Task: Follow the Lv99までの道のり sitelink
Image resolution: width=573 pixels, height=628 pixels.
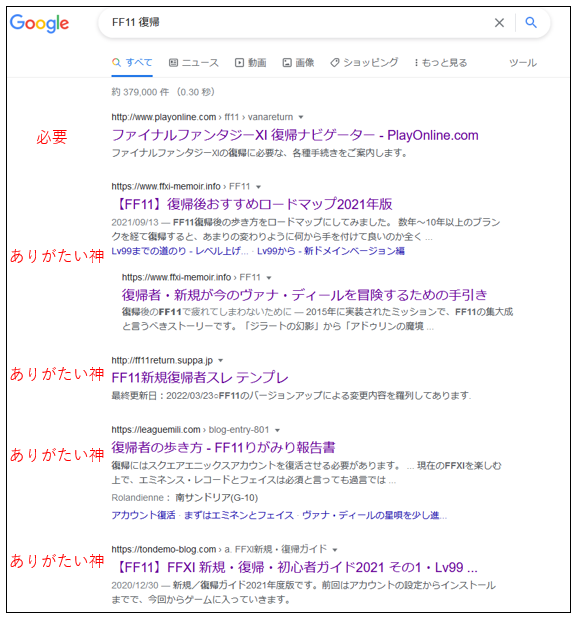Action: tap(180, 251)
